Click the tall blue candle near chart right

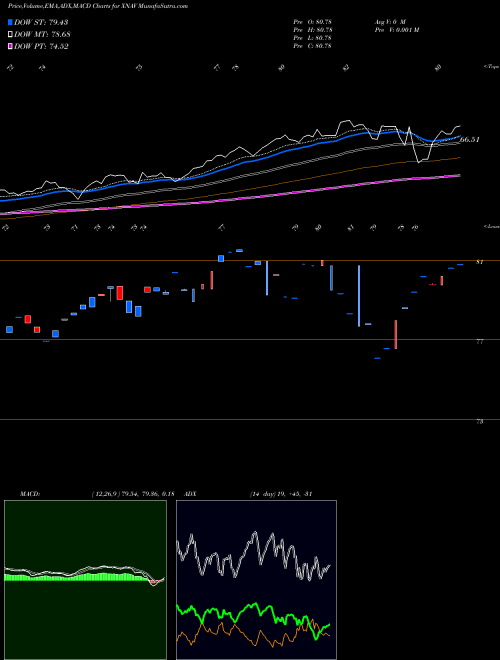pyautogui.click(x=359, y=296)
